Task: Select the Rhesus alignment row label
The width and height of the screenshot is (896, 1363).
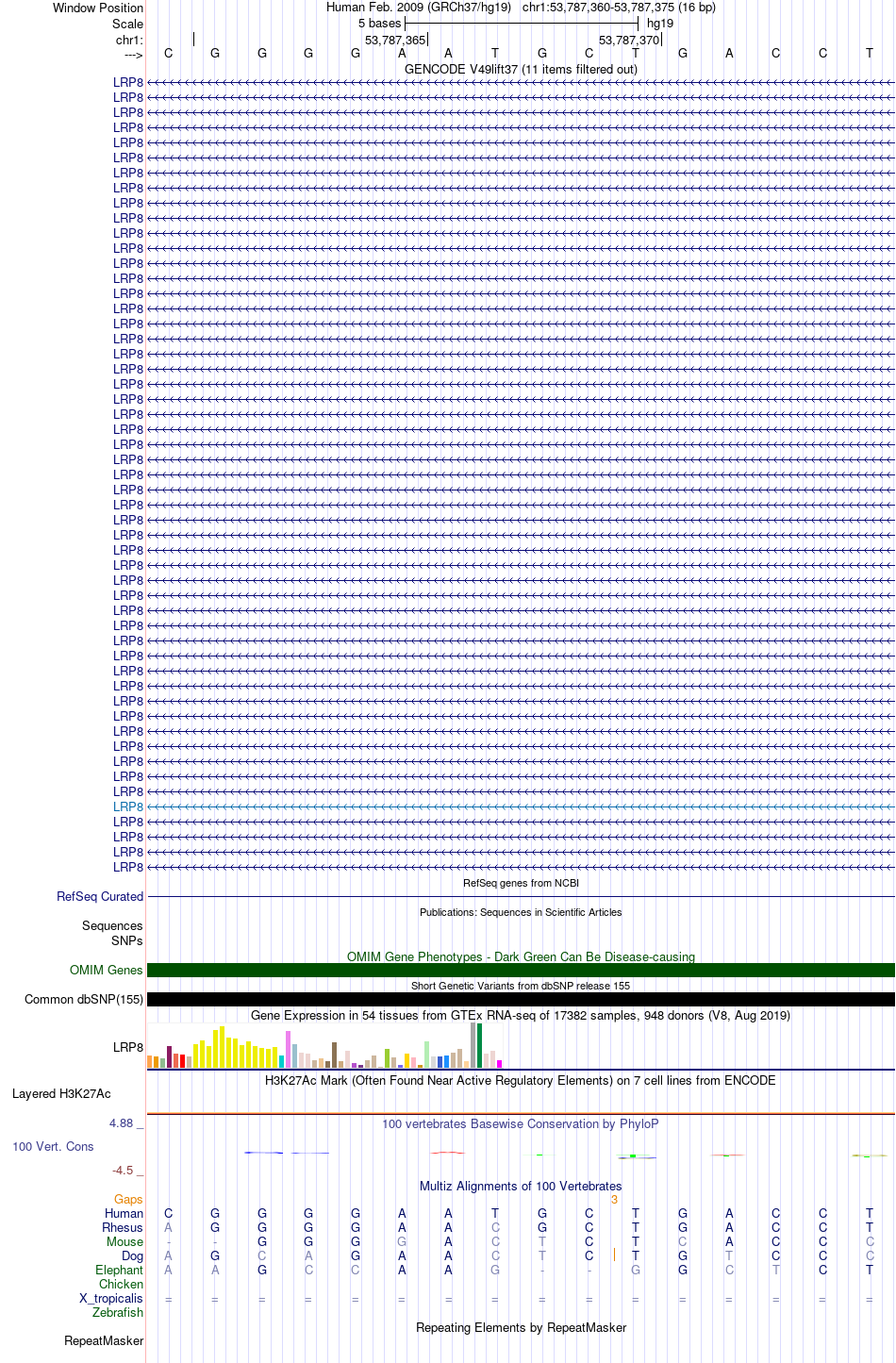Action: [x=123, y=1227]
